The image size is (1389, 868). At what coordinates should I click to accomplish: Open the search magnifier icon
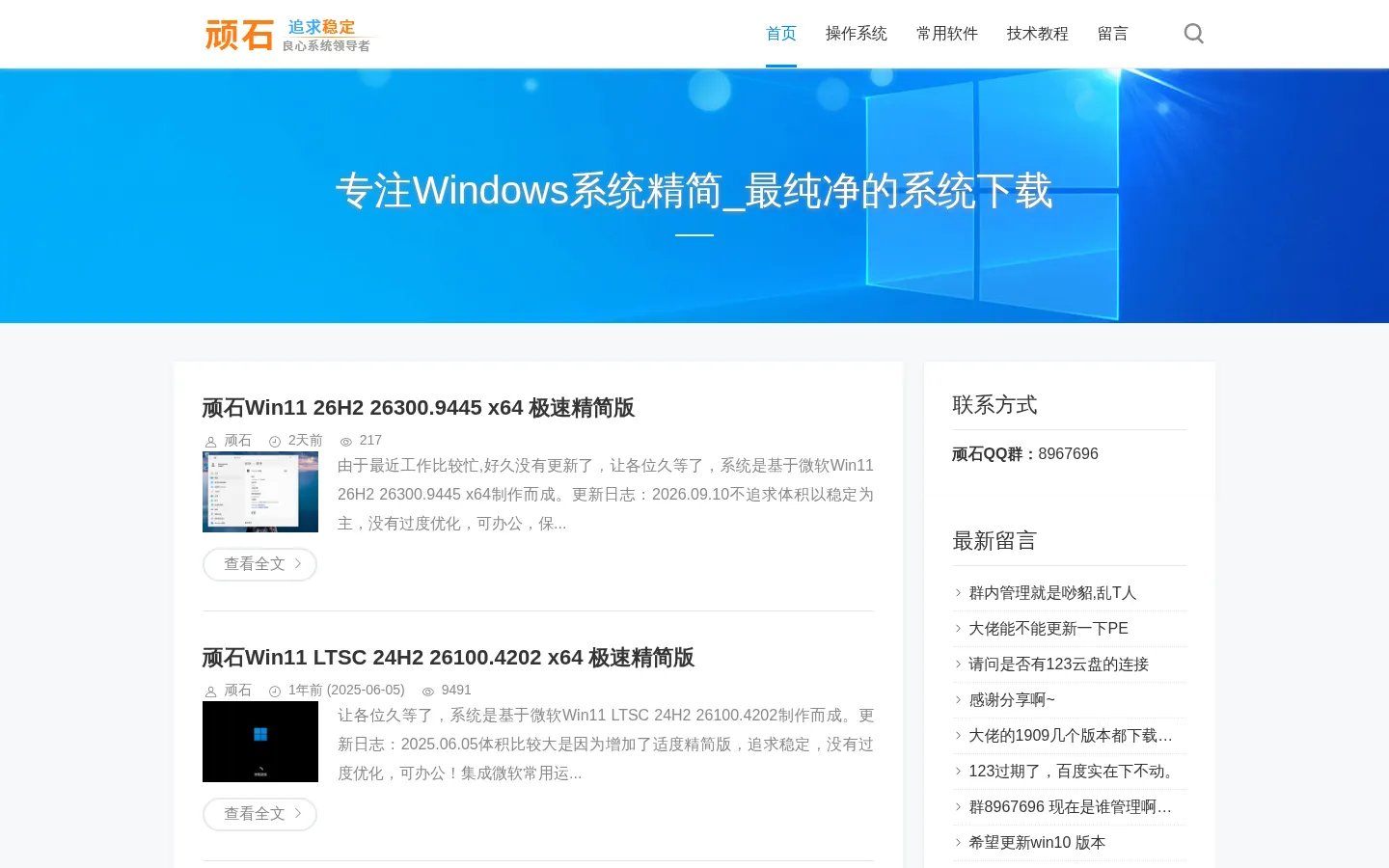click(x=1193, y=34)
